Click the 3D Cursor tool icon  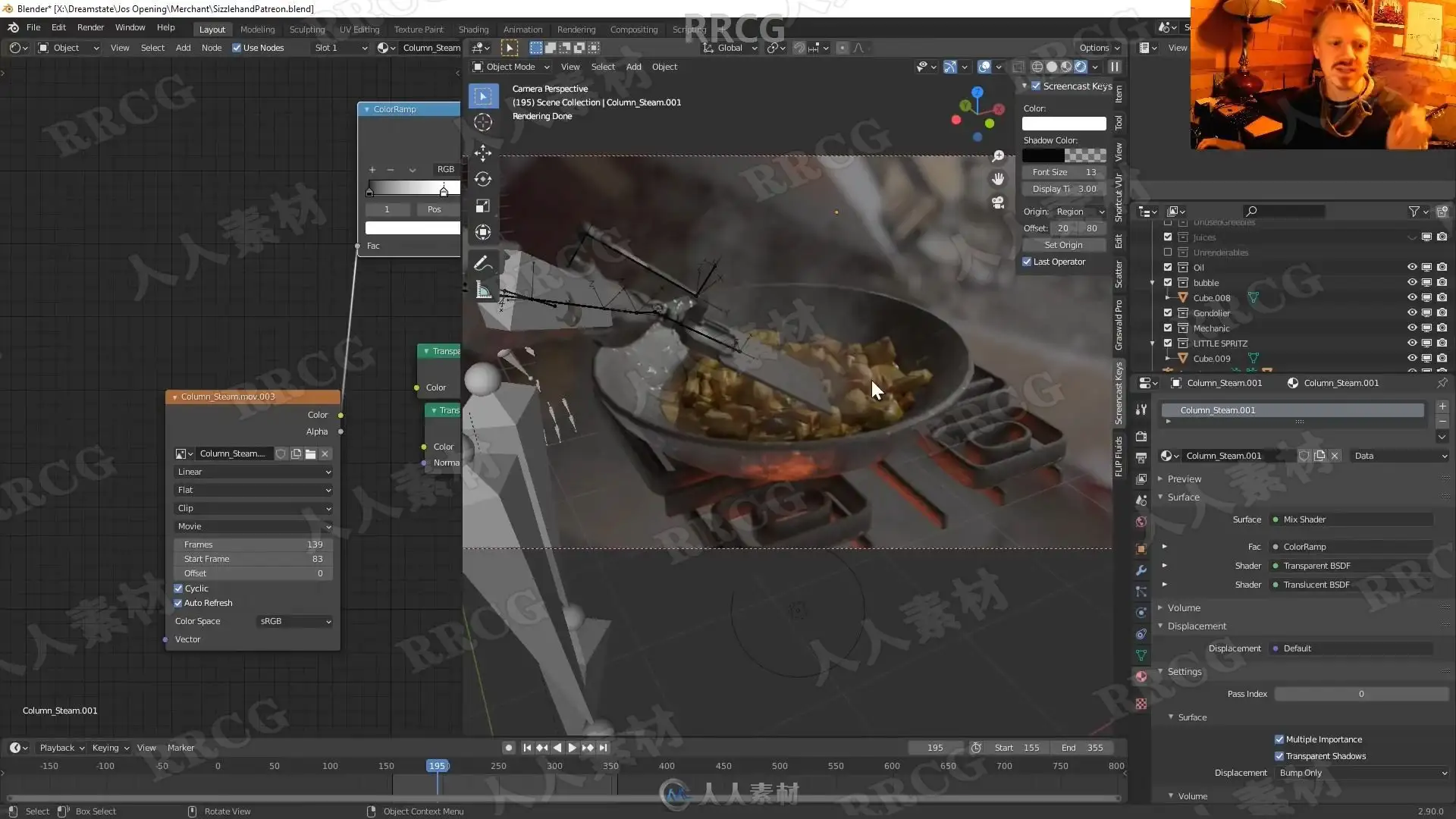pyautogui.click(x=483, y=122)
